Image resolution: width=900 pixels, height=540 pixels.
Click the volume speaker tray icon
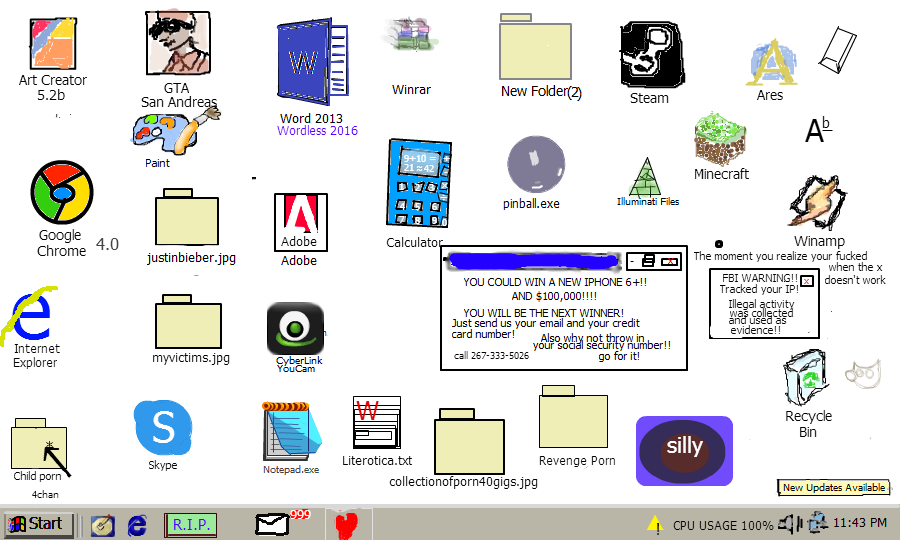tap(791, 522)
